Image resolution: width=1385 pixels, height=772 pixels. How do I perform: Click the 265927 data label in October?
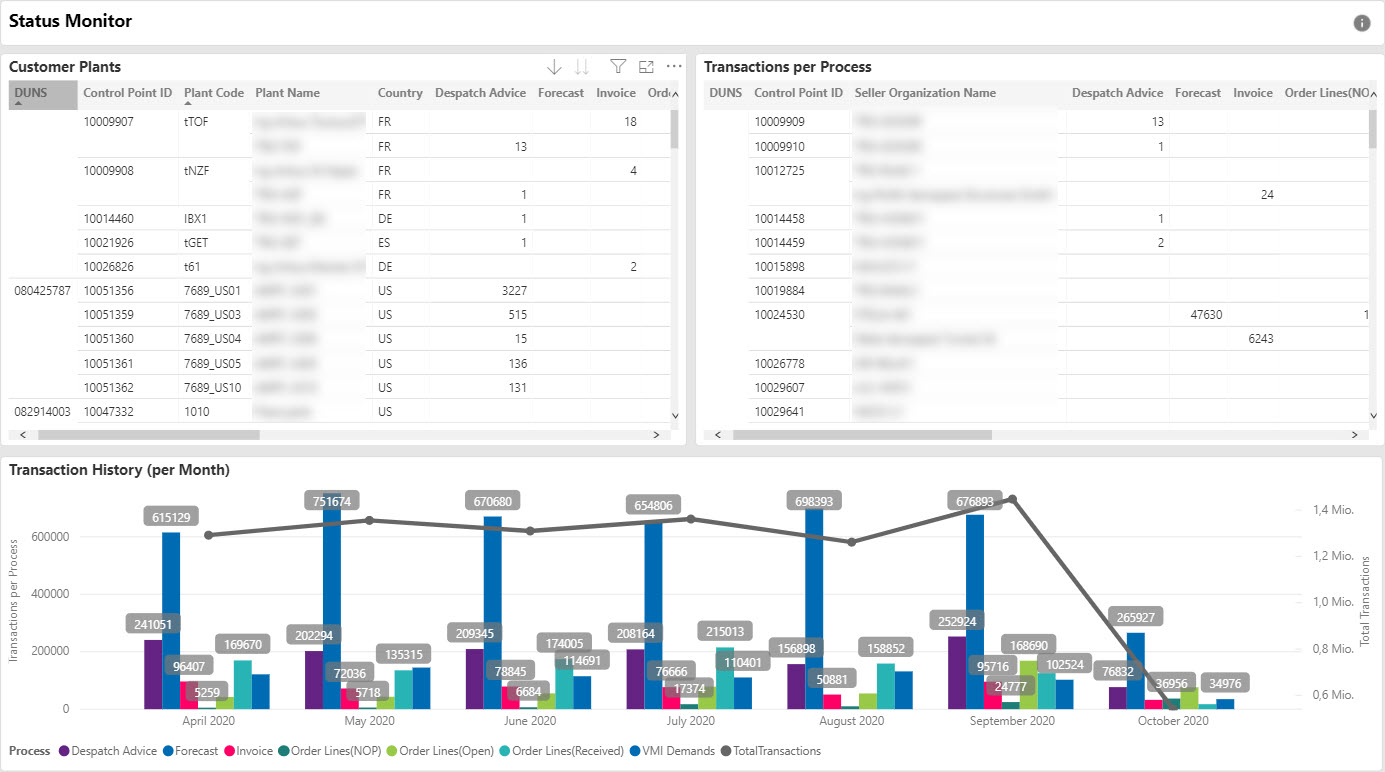1136,617
